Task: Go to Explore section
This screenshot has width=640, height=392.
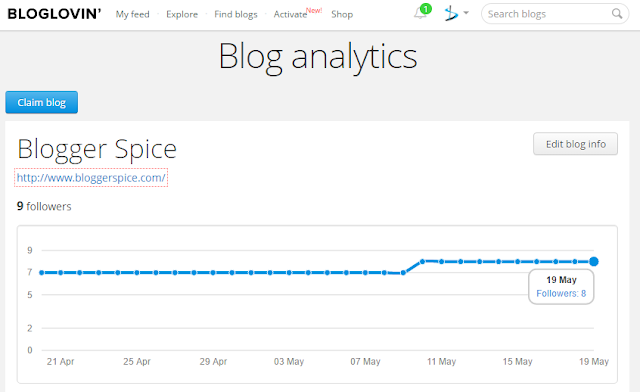Action: tap(182, 14)
